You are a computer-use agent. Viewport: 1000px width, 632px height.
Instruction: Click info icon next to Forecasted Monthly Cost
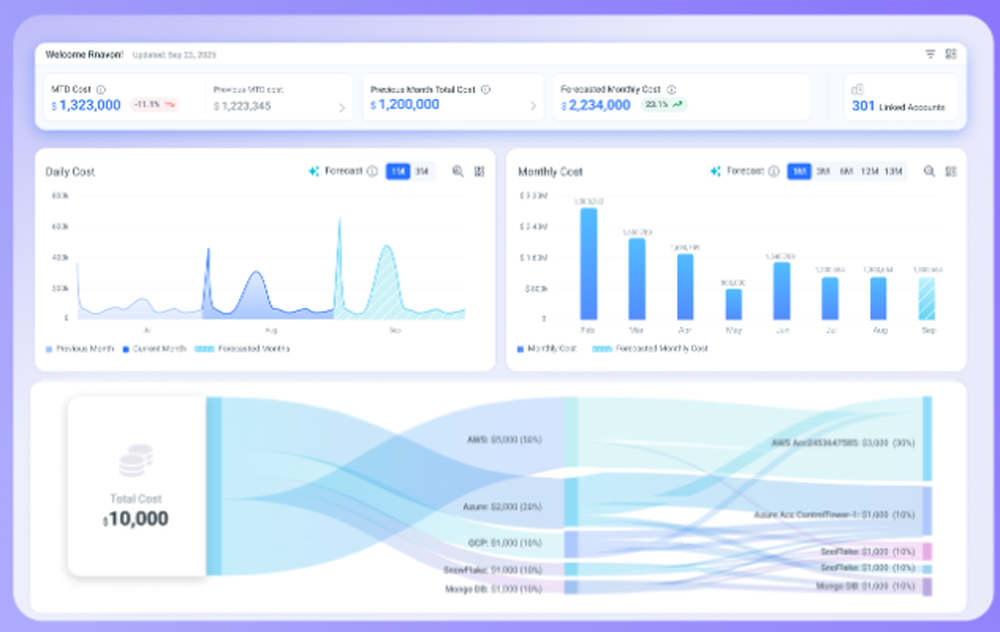(672, 90)
